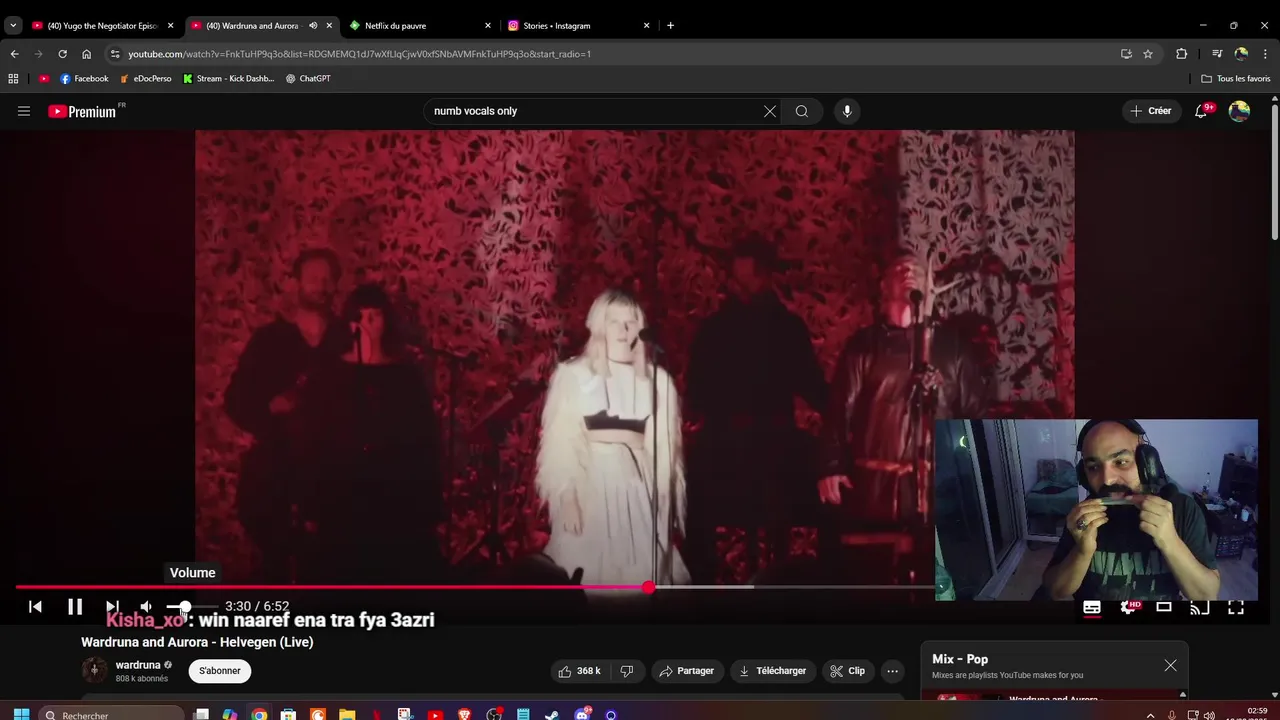Install app icon in address bar
The width and height of the screenshot is (1280, 720).
point(1126,54)
